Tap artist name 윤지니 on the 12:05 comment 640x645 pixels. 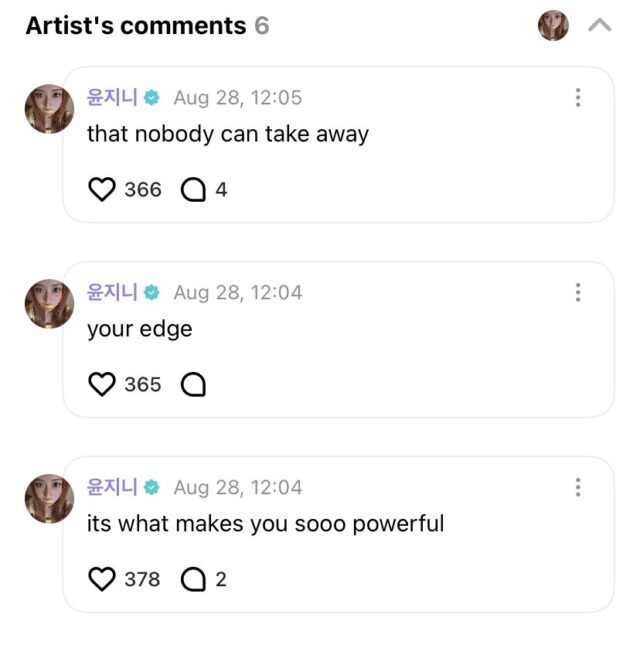tap(112, 98)
